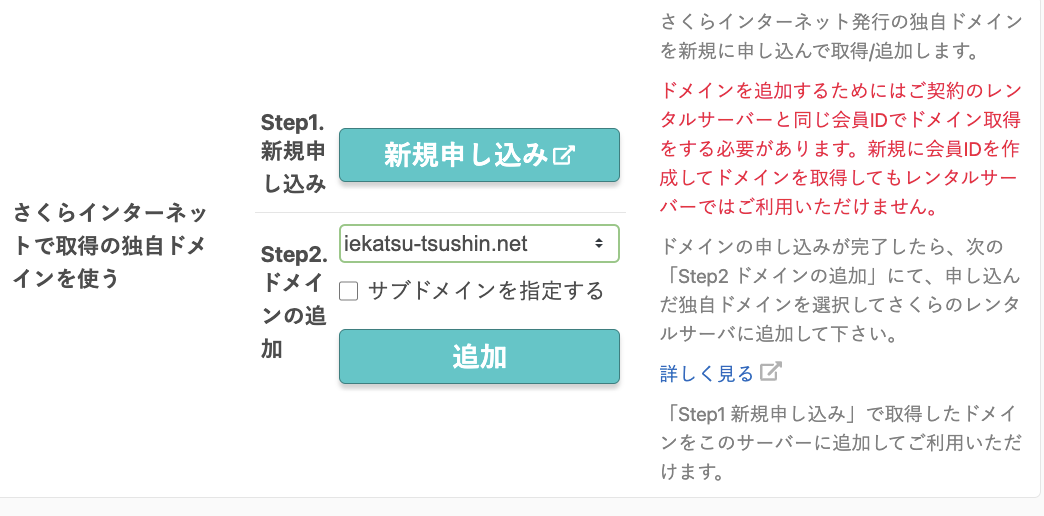Click the top gray 新規に申し込んで取得/追加します description
1044x516 pixels.
pyautogui.click(x=840, y=37)
